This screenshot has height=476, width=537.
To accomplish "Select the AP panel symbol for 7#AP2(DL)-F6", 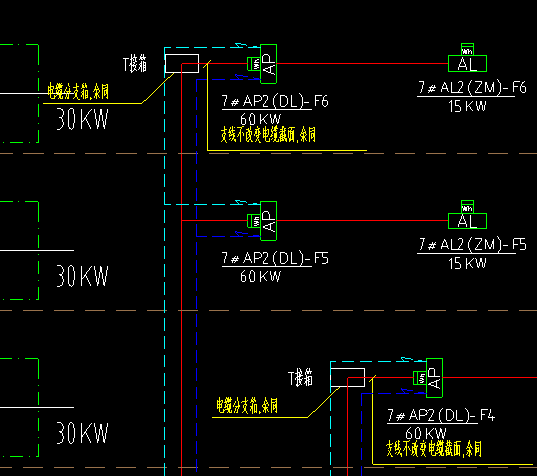I will tap(268, 64).
